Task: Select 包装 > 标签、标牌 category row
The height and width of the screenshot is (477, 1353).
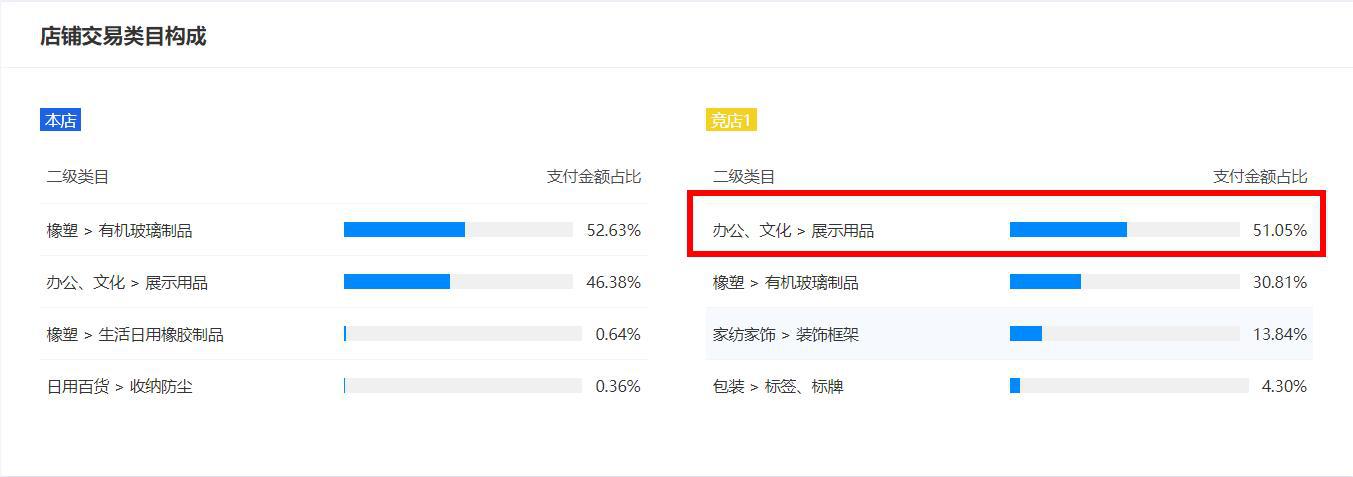Action: click(1009, 386)
